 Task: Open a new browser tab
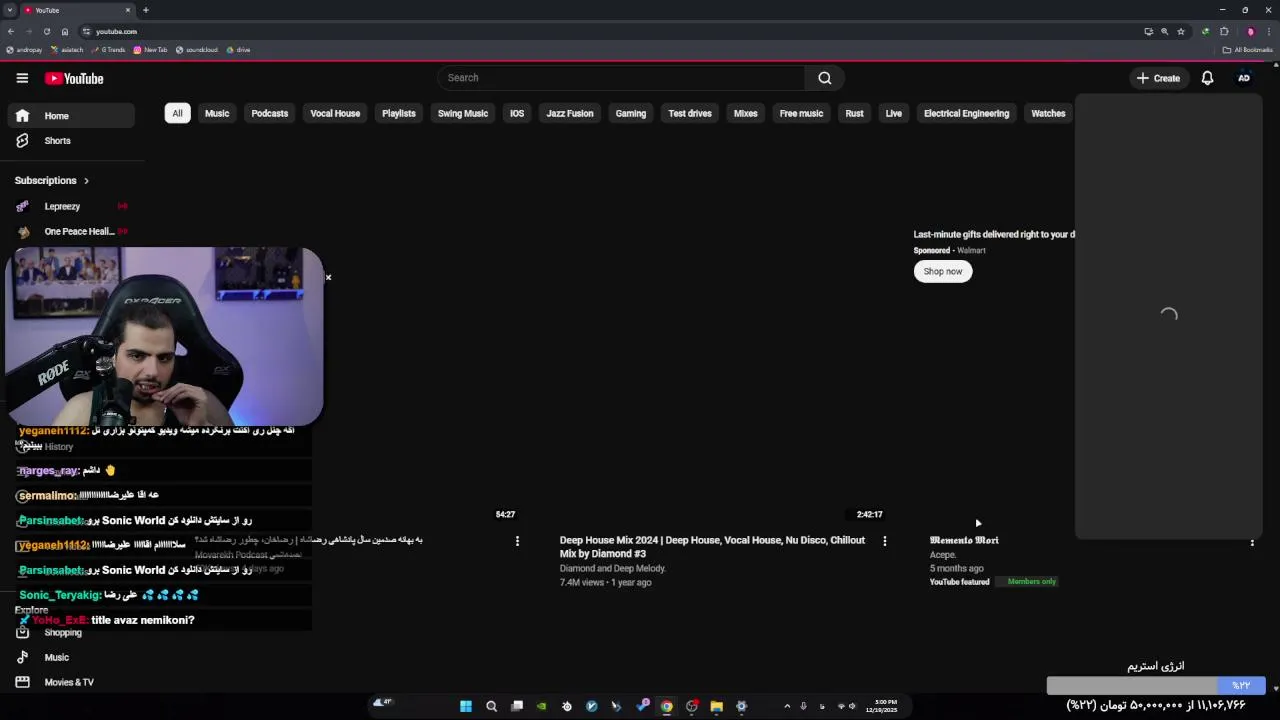click(146, 10)
